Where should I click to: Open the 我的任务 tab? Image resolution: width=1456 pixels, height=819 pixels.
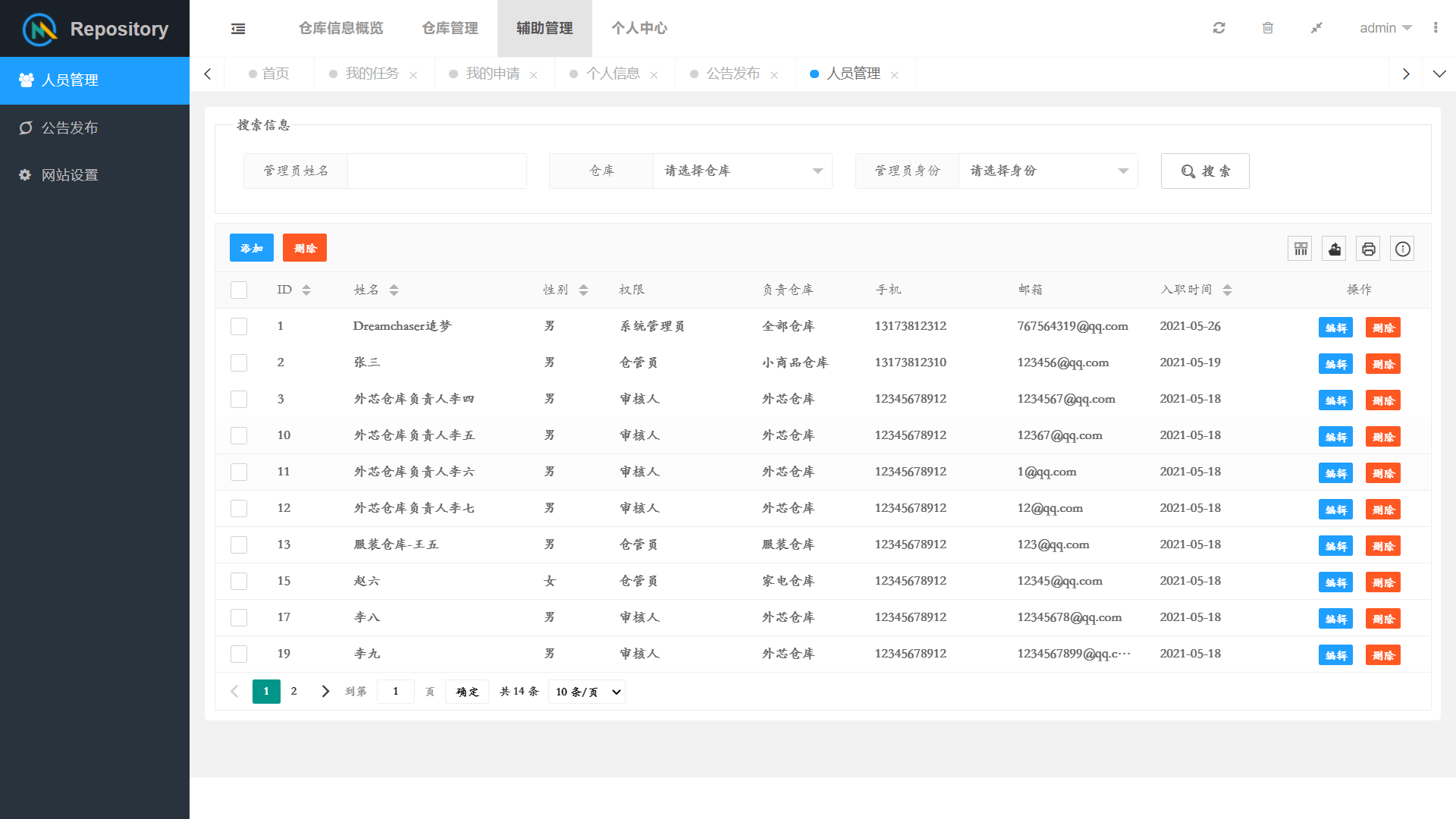[372, 74]
